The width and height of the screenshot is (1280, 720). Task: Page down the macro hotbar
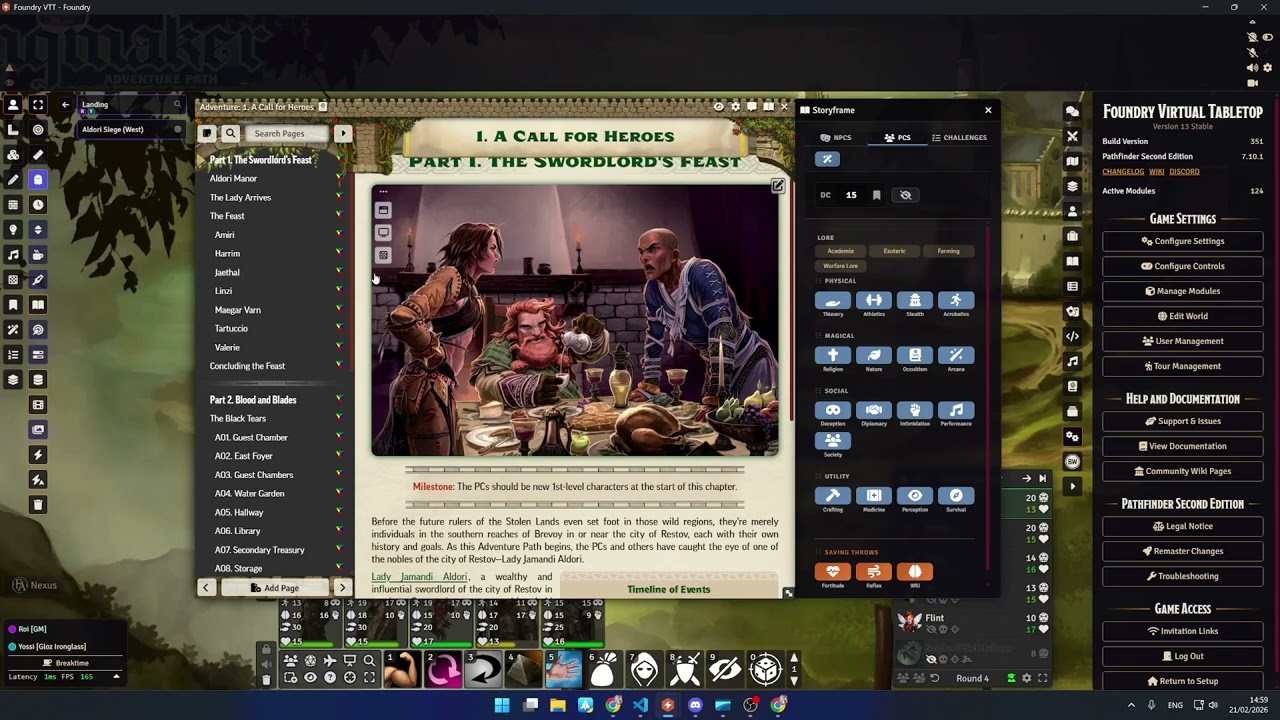794,680
